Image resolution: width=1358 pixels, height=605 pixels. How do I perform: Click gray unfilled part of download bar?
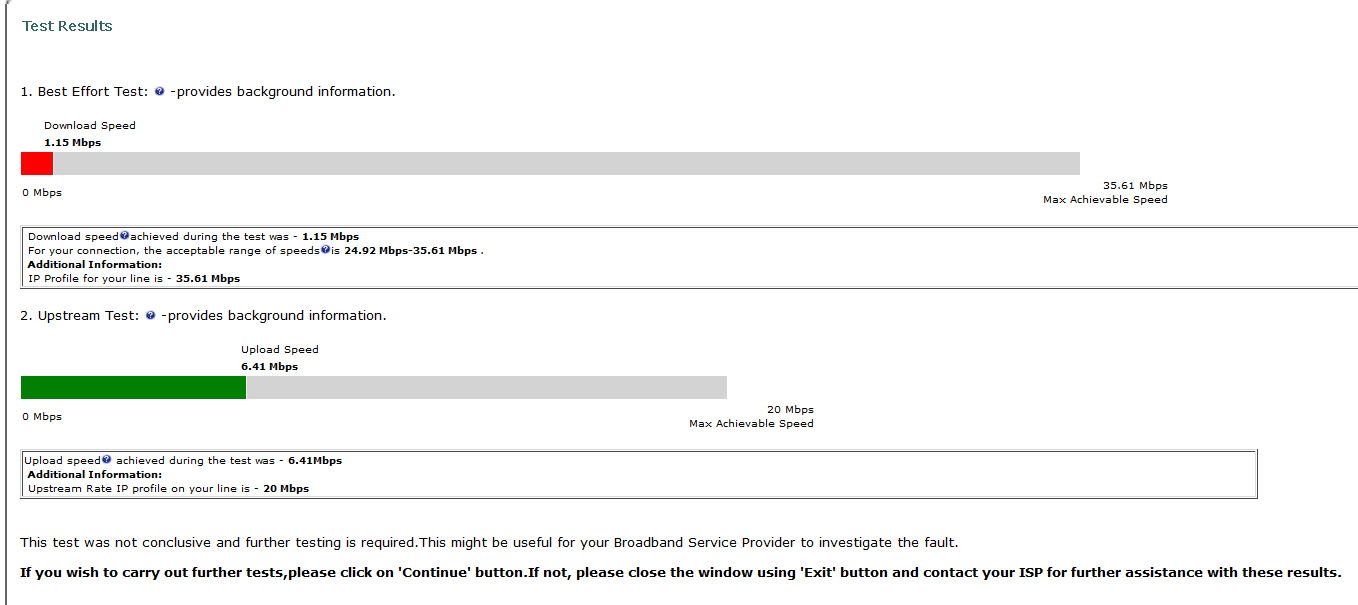point(566,164)
